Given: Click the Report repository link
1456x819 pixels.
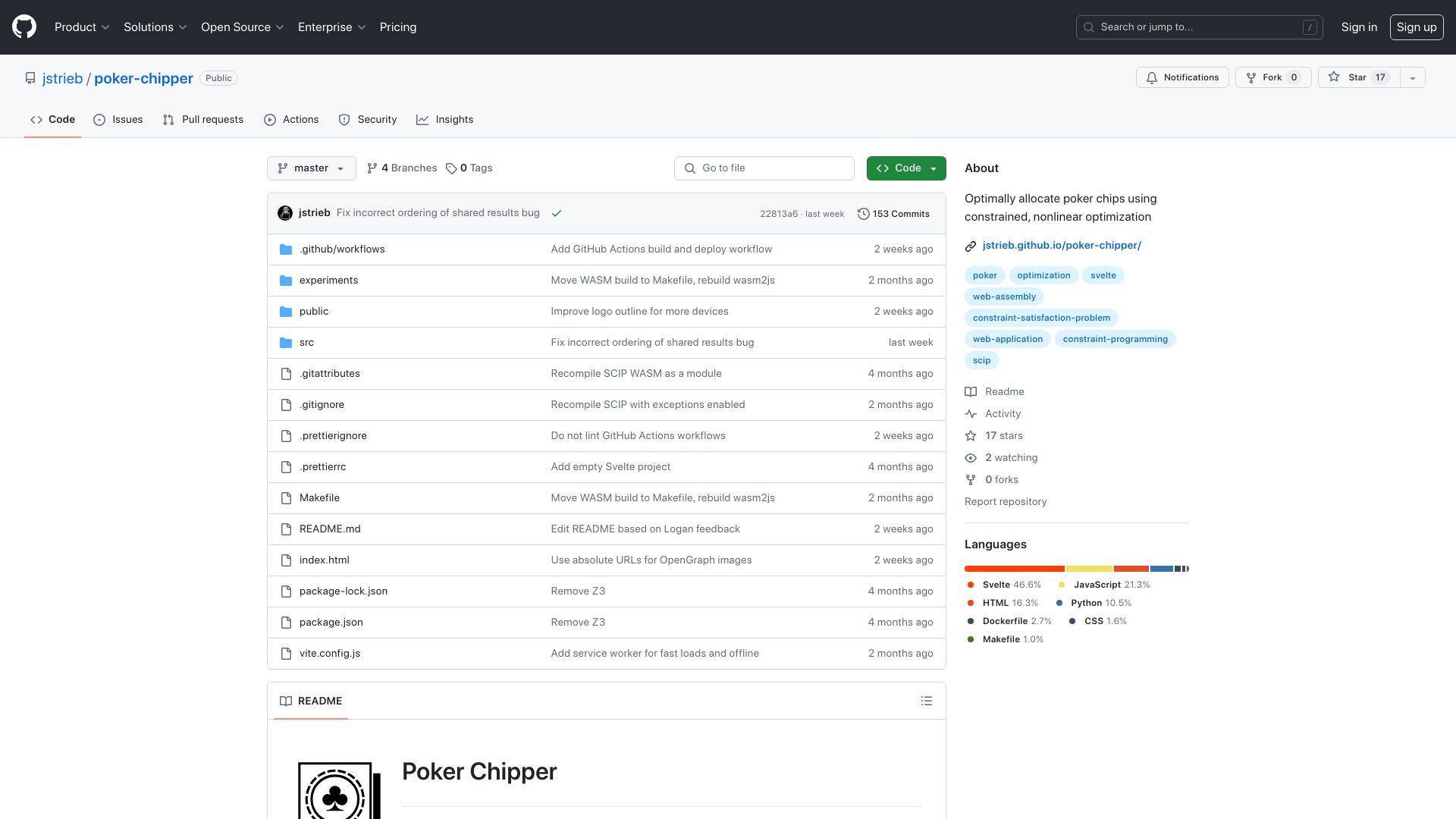Looking at the screenshot, I should (x=1006, y=502).
